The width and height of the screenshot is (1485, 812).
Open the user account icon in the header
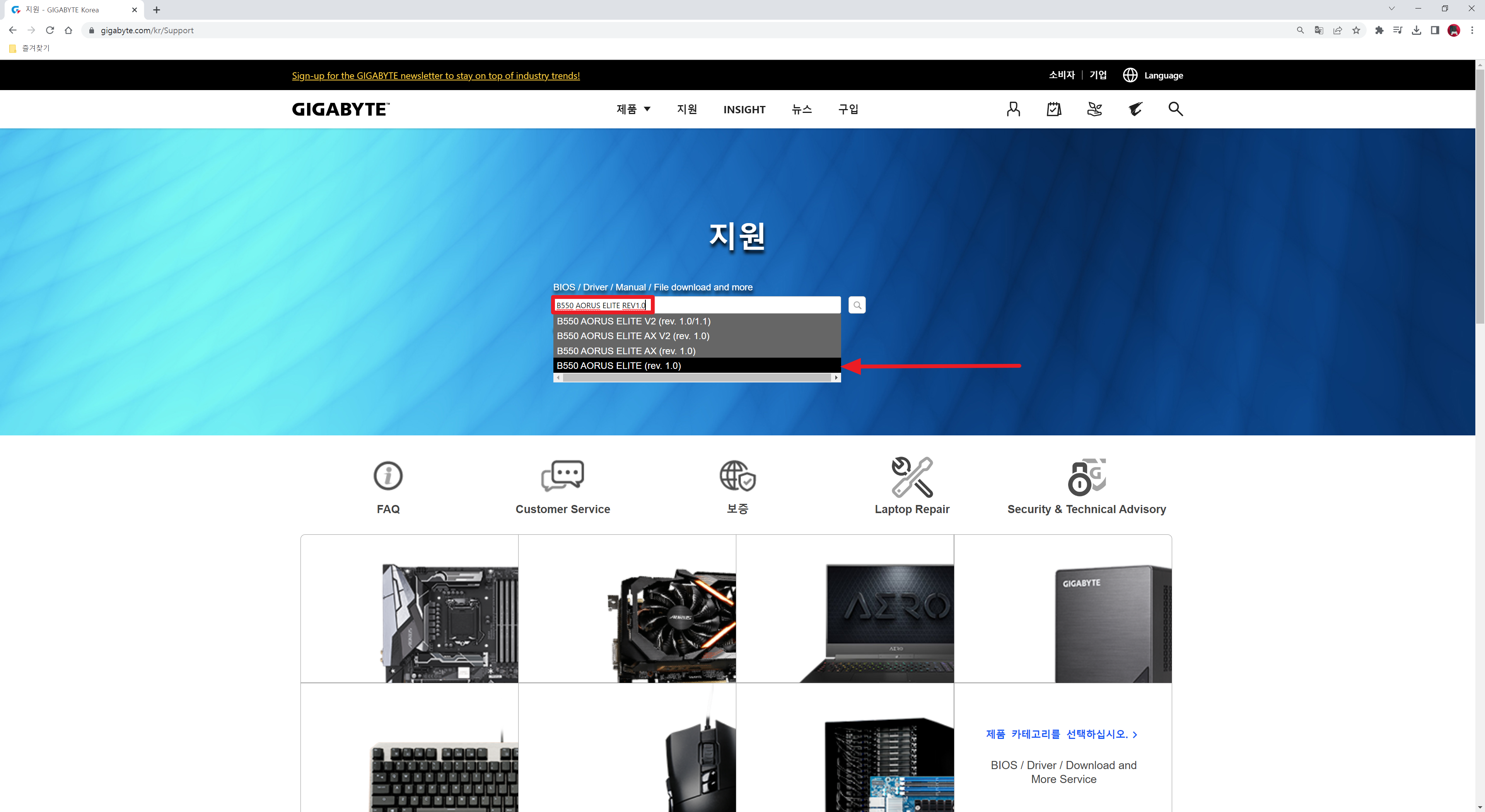(1013, 109)
